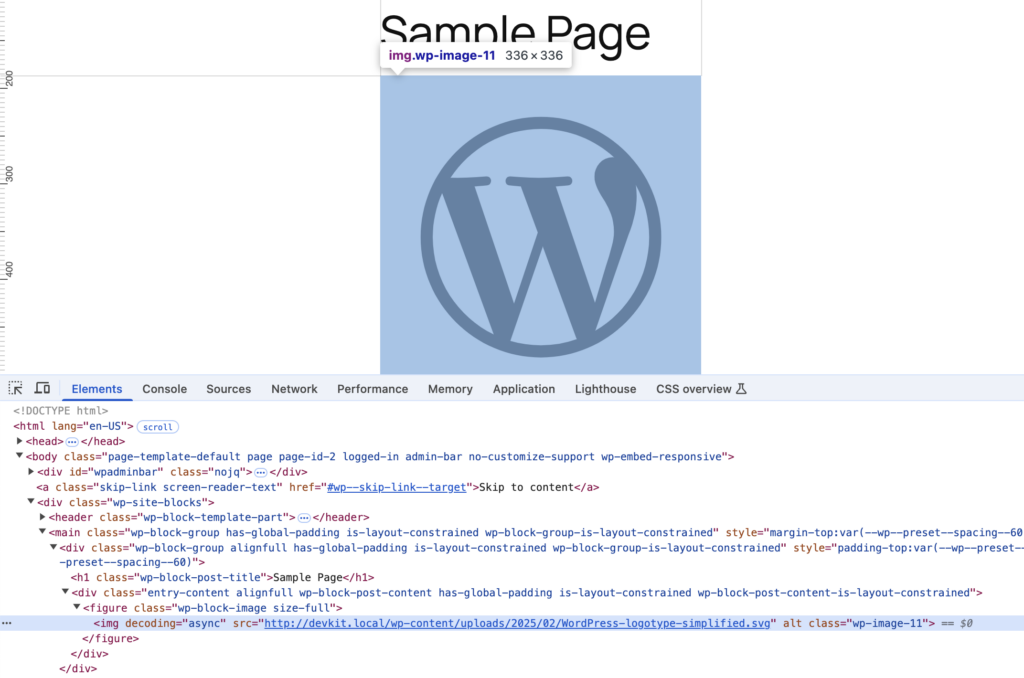Viewport: 1024px width, 678px height.
Task: Collapse the alignfull wp-block-group div
Action: pos(54,547)
